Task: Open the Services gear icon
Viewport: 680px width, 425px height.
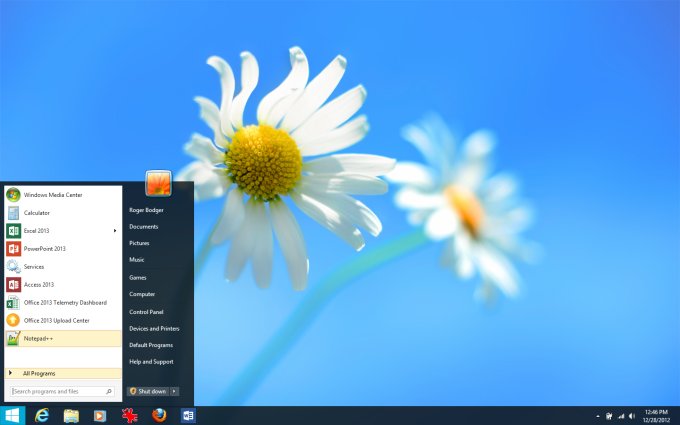Action: point(13,267)
